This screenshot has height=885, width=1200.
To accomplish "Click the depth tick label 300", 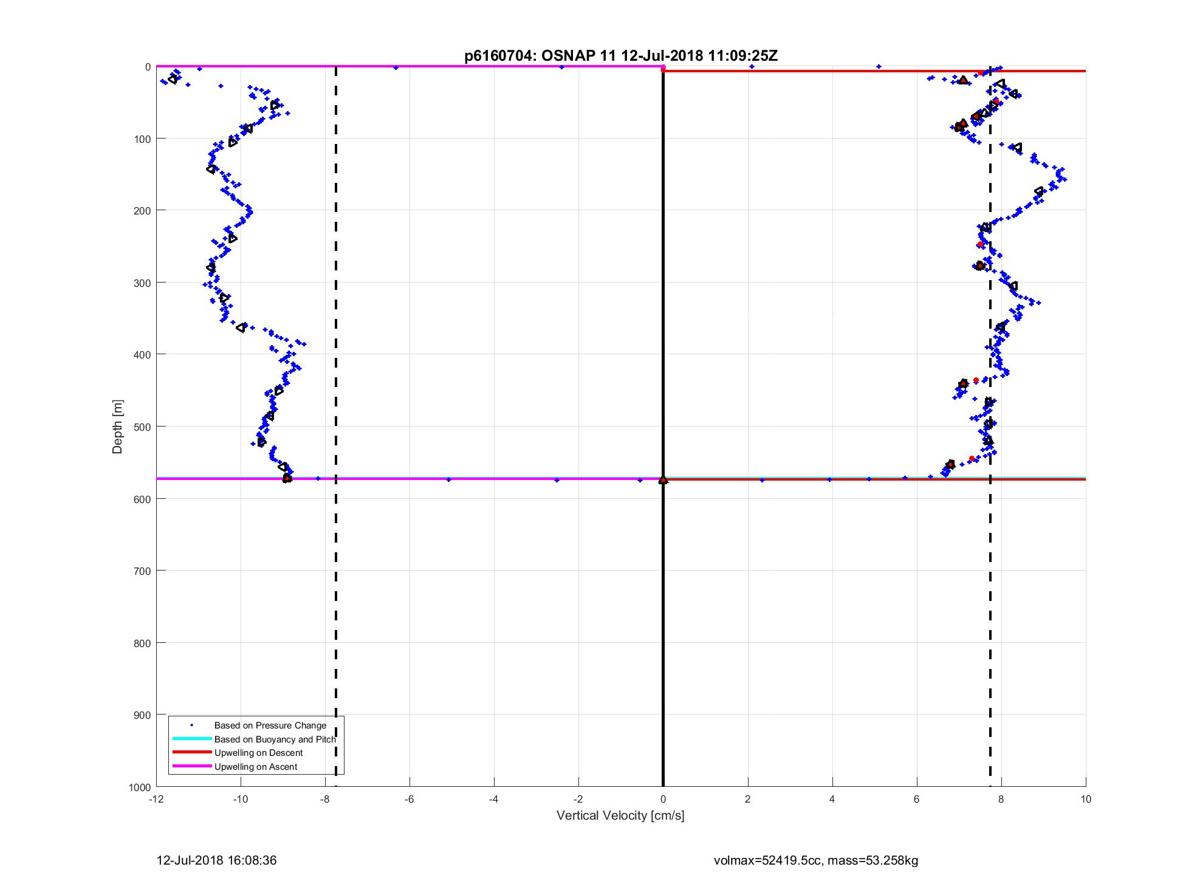I will coord(142,282).
